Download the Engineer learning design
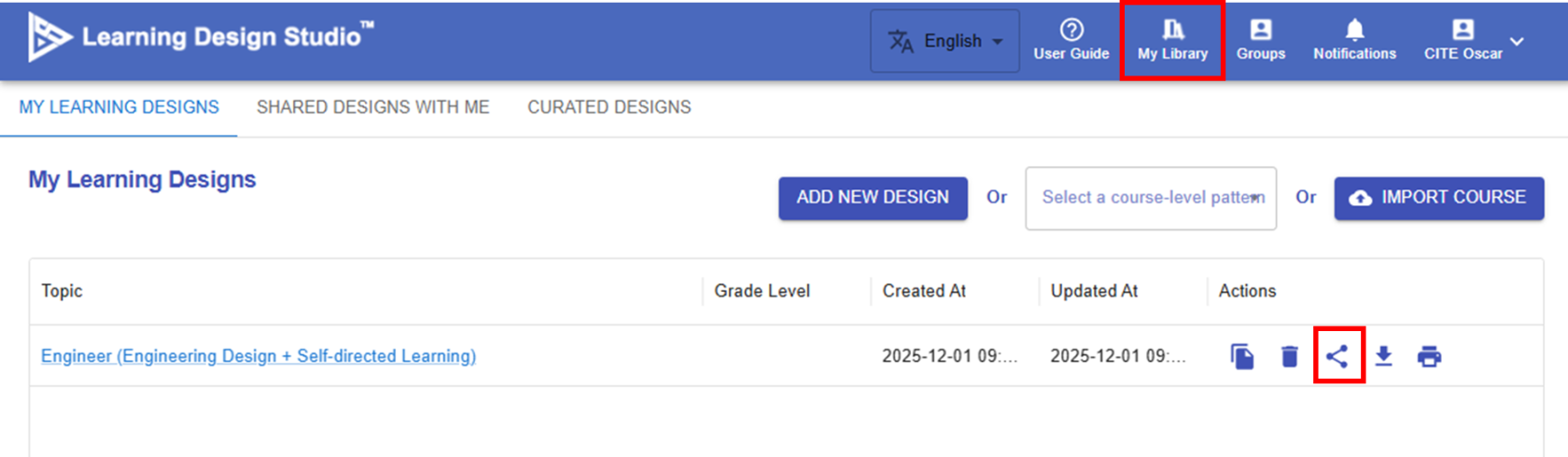 tap(1384, 356)
